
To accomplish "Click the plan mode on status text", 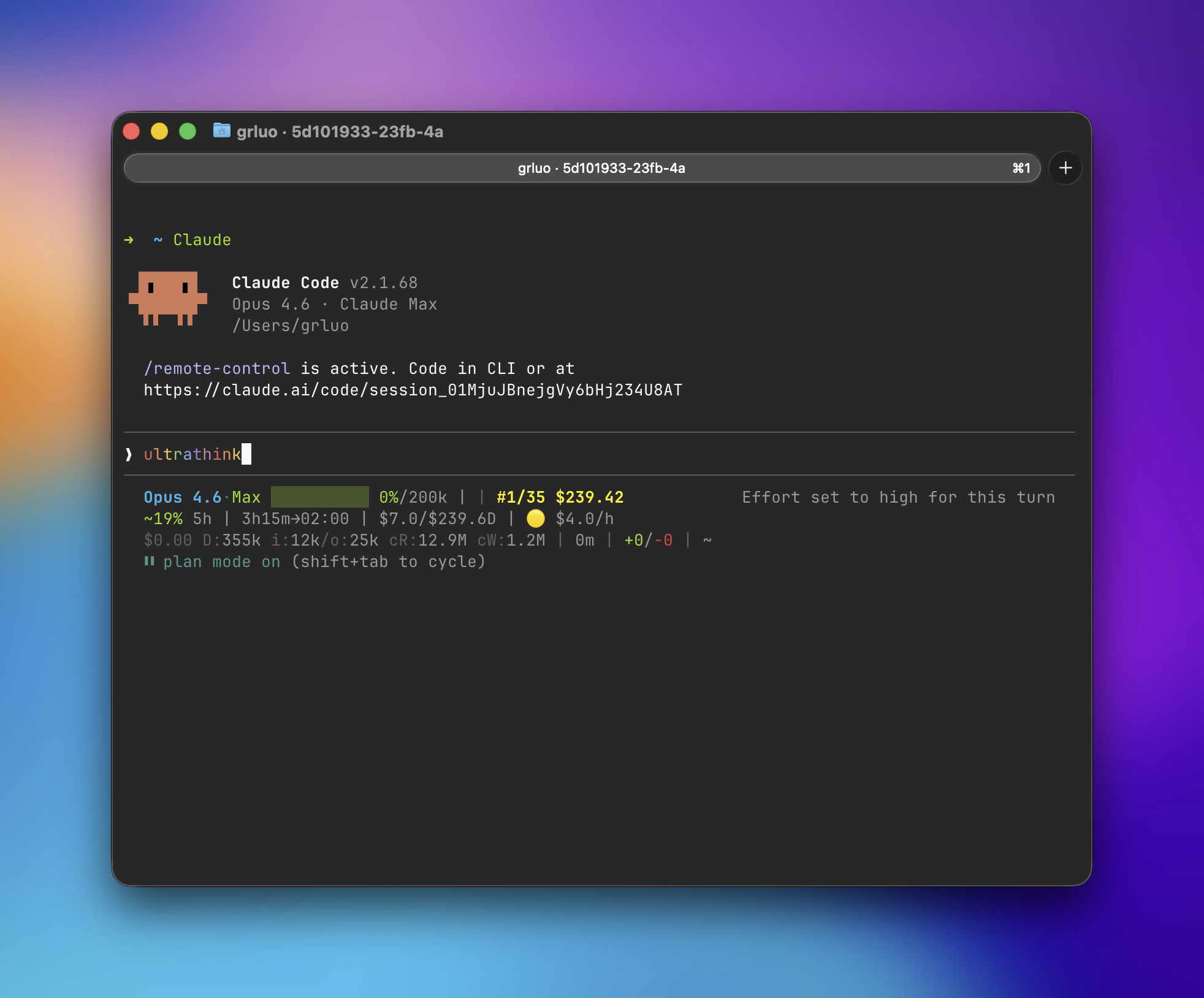I will pos(221,562).
